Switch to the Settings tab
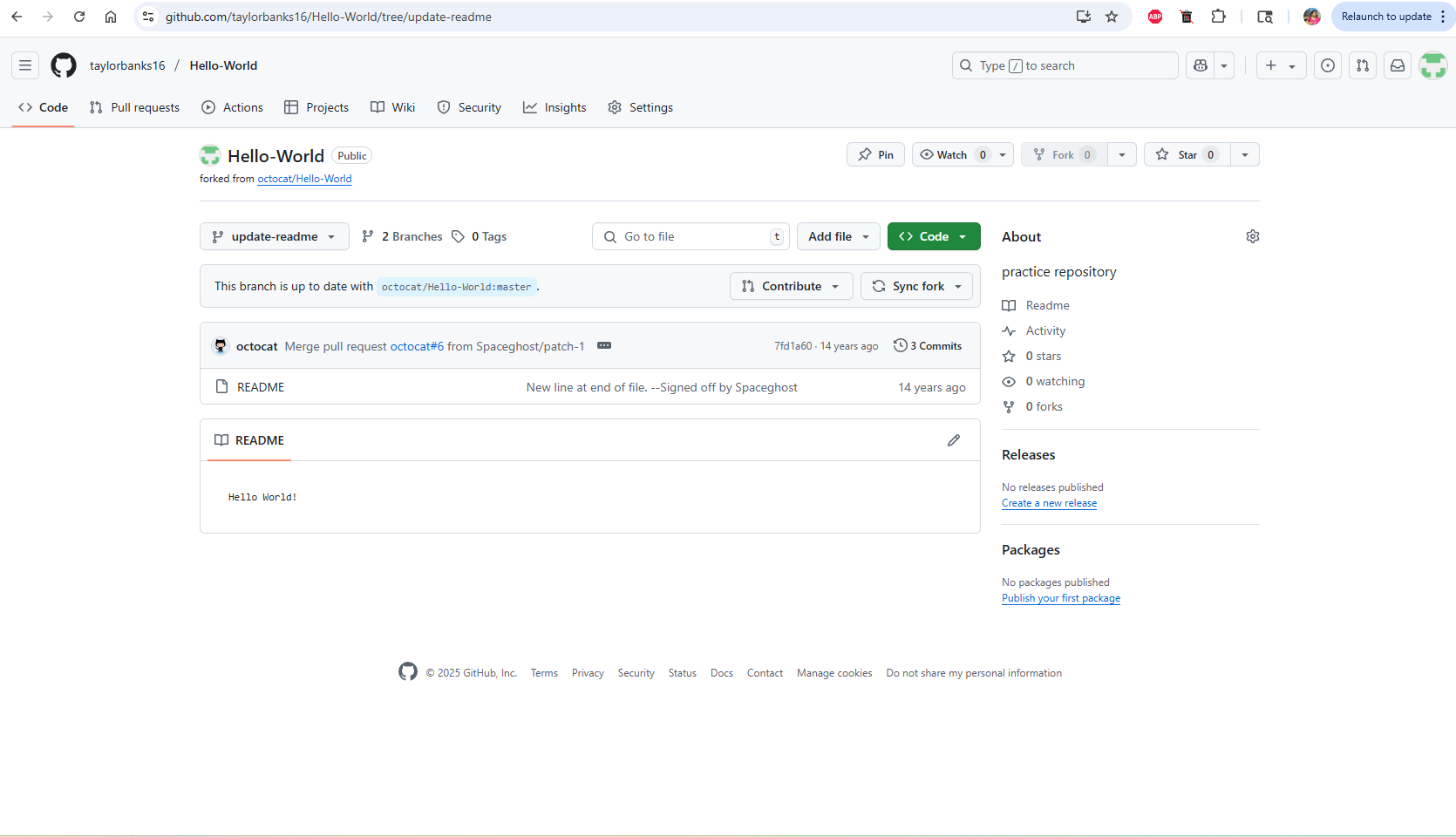 tap(641, 107)
